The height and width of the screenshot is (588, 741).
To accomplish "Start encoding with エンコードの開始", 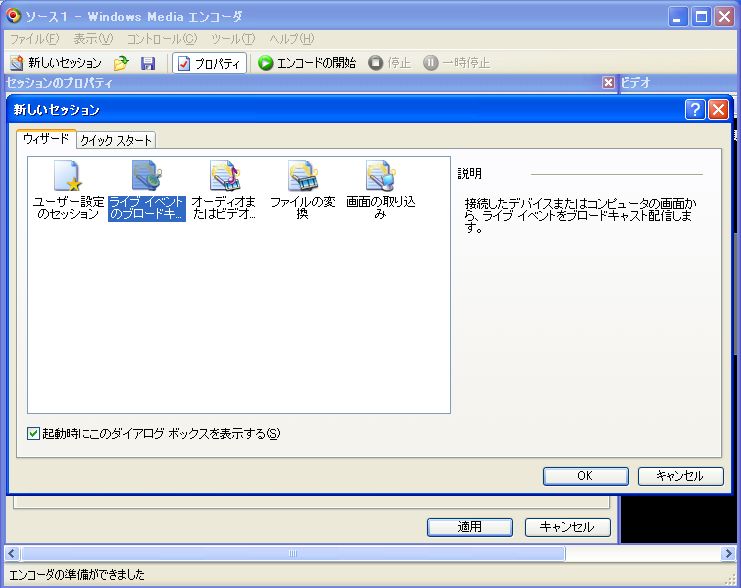I will click(306, 63).
